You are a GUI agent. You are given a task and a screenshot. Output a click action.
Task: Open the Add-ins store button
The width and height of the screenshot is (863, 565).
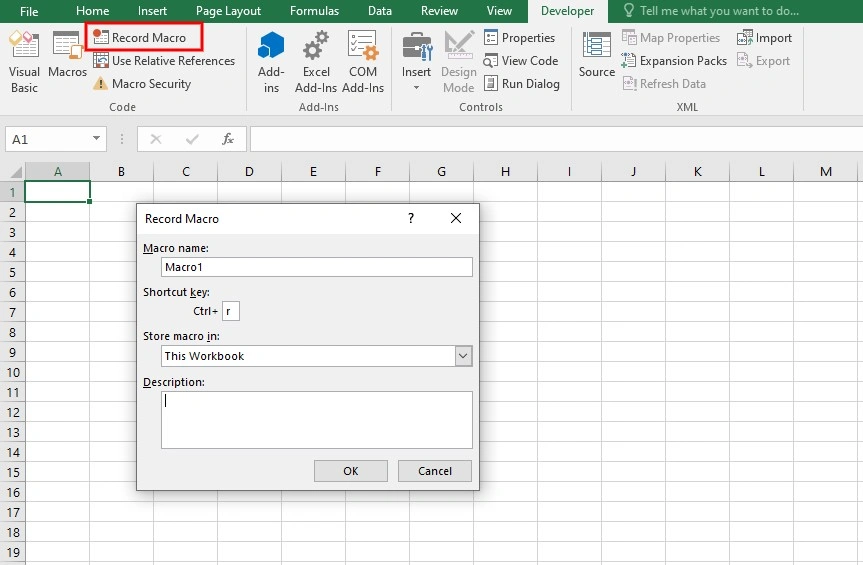271,62
